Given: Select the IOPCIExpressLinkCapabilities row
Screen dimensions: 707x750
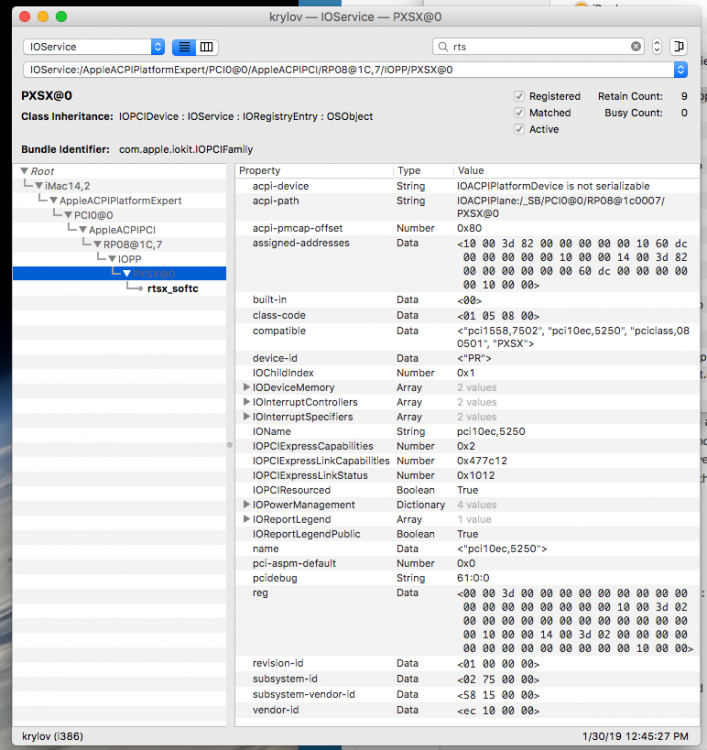Looking at the screenshot, I should coord(467,461).
